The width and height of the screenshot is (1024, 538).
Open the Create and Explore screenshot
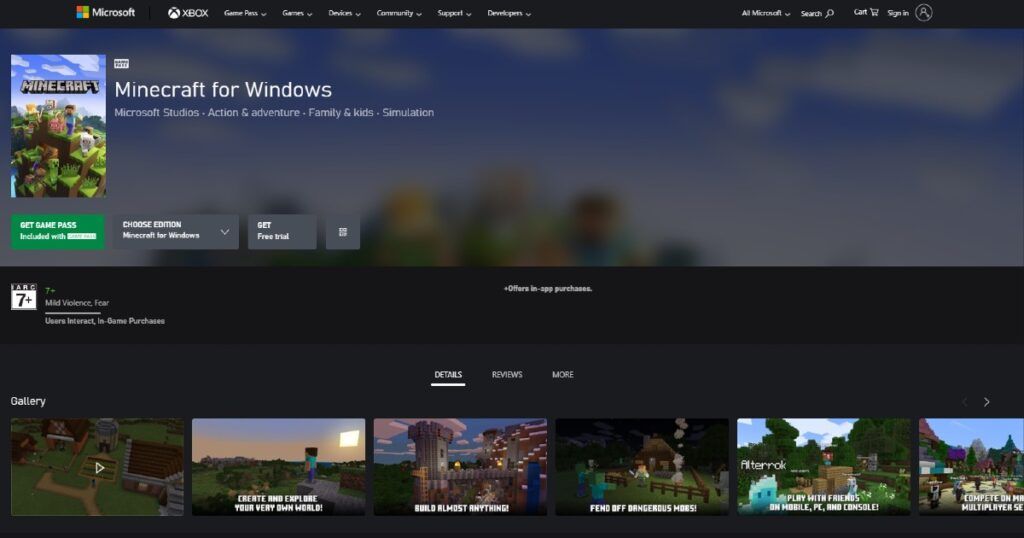click(x=279, y=467)
